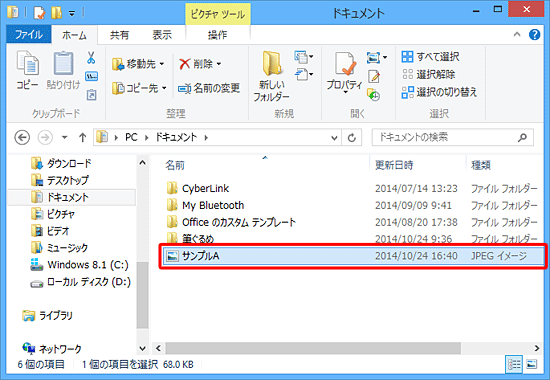Click the horizontal scrollbar right arrow
The width and height of the screenshot is (550, 380).
537,348
